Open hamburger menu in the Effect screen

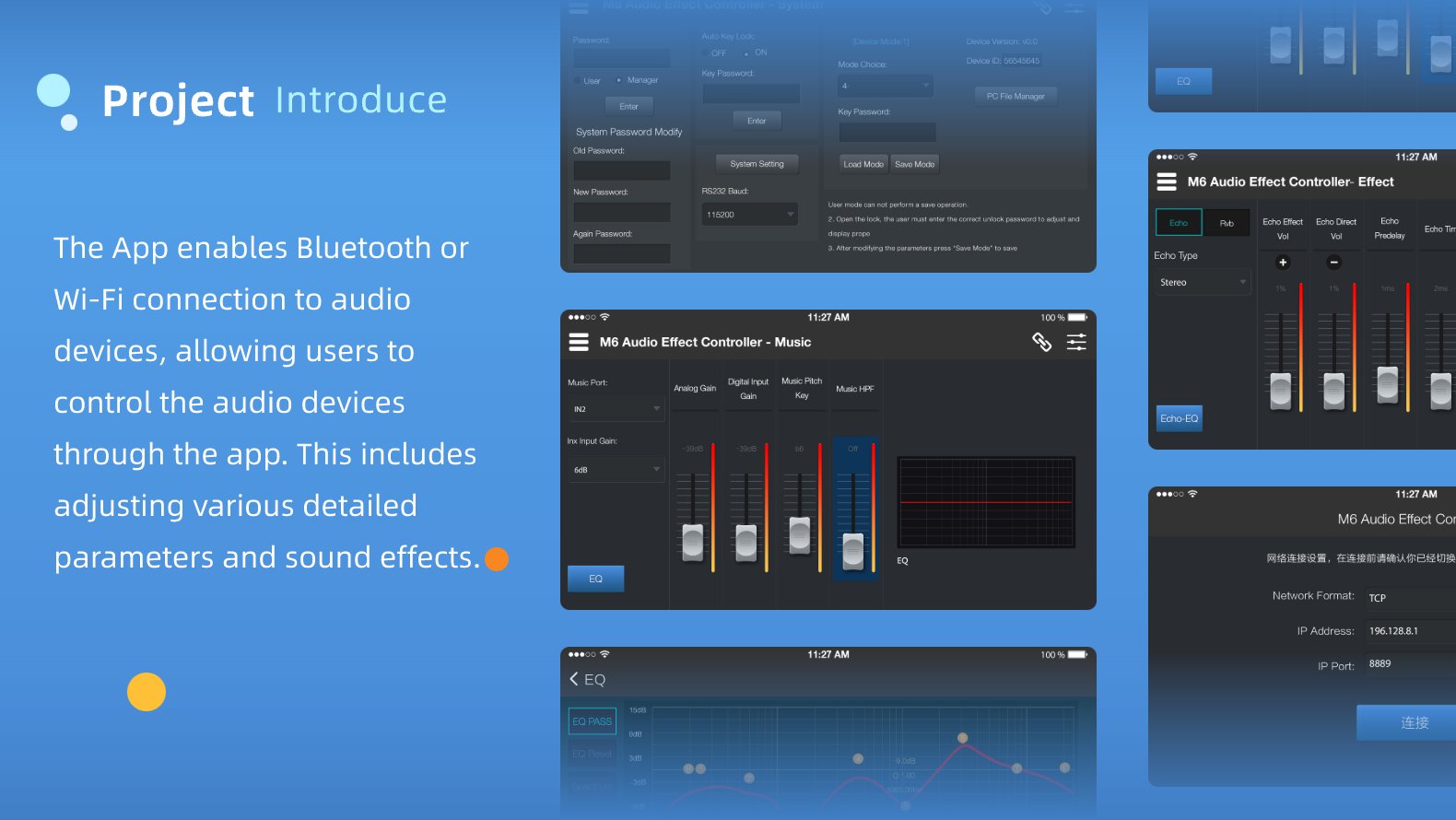click(1167, 182)
